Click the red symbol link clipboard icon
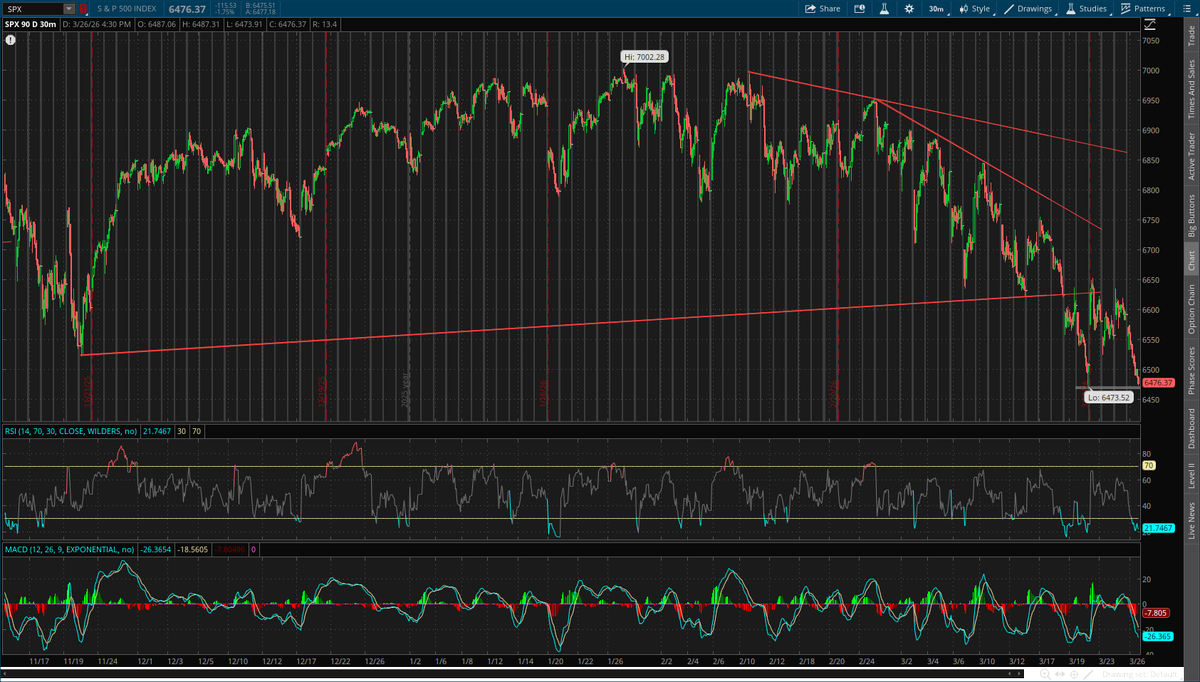This screenshot has width=1200, height=682. [84, 8]
